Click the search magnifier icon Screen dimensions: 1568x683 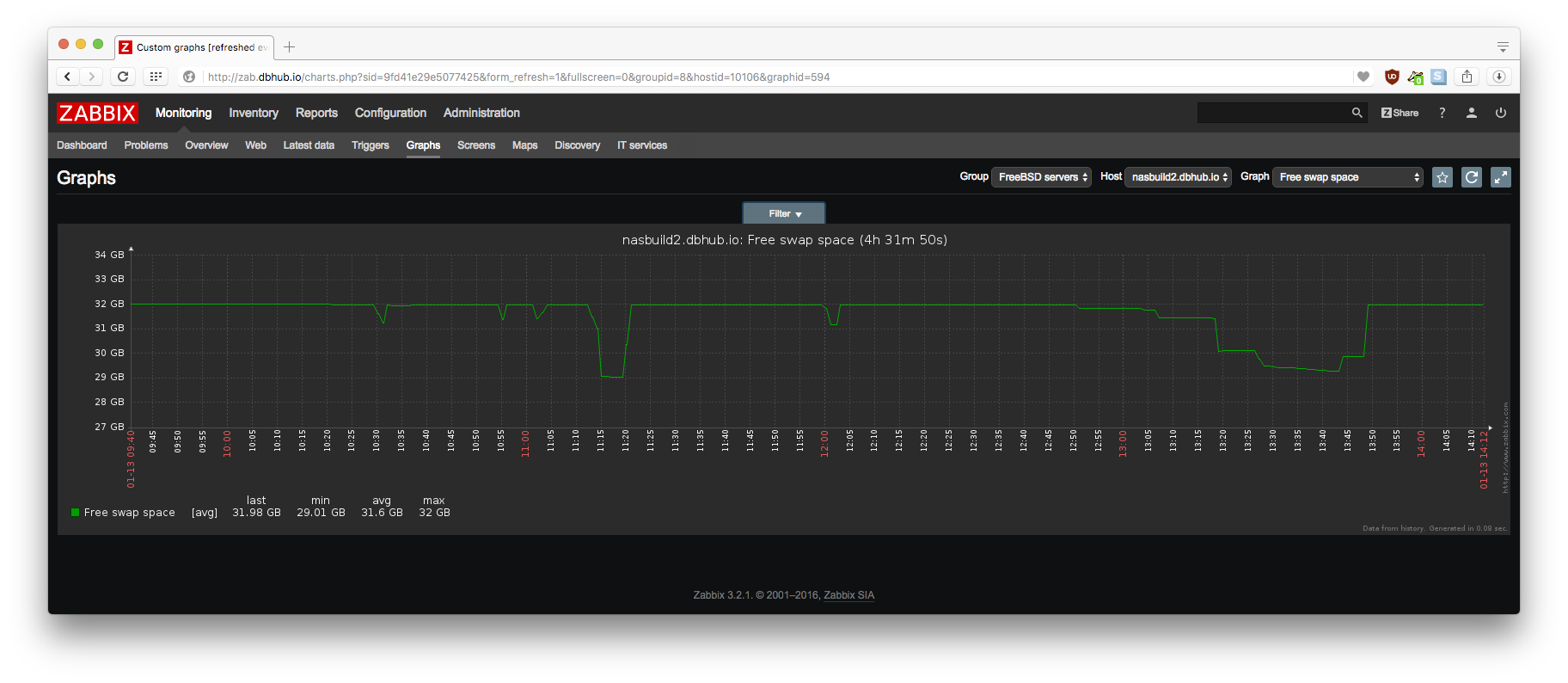1357,113
